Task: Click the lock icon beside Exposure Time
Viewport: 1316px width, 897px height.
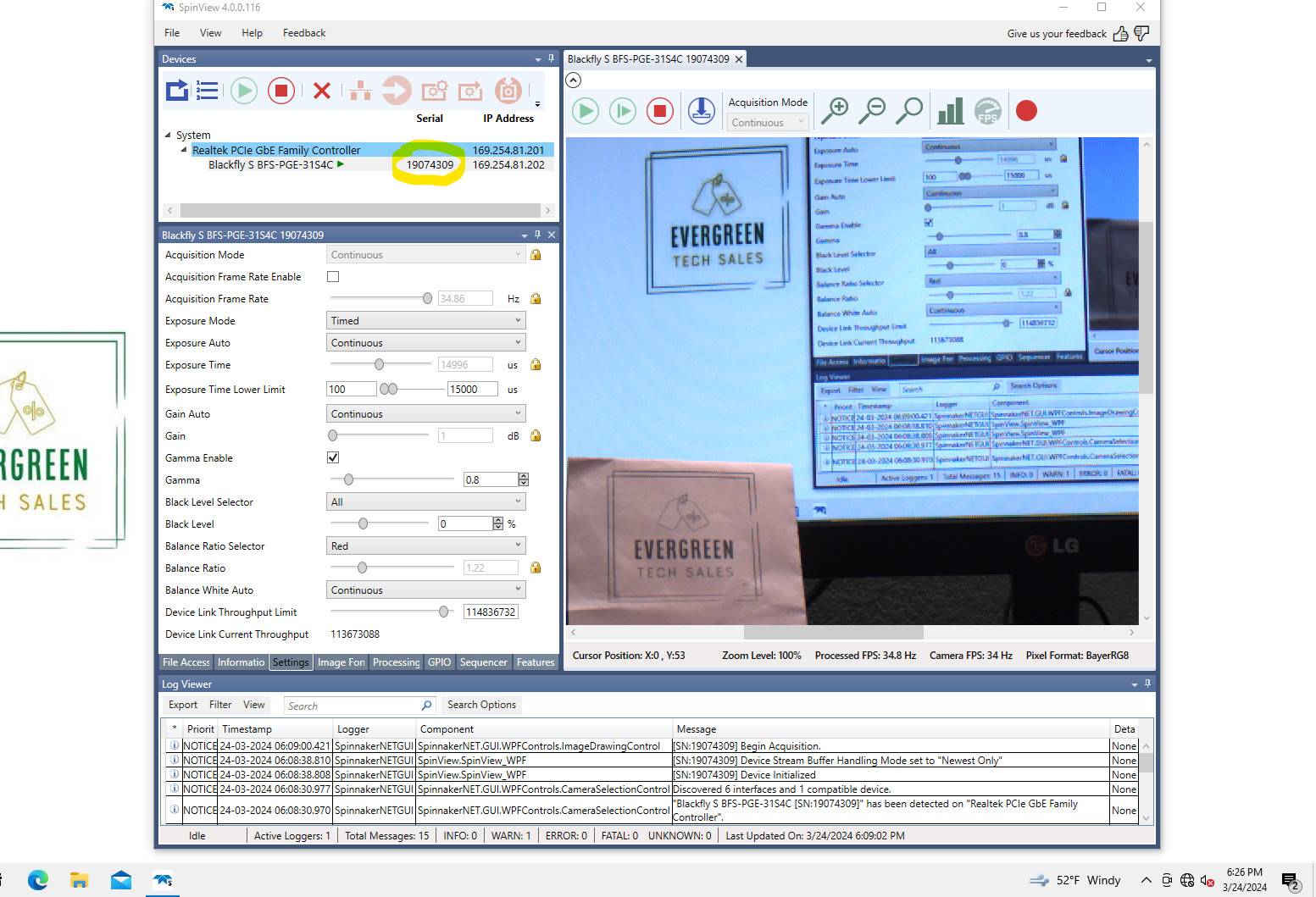Action: click(536, 364)
